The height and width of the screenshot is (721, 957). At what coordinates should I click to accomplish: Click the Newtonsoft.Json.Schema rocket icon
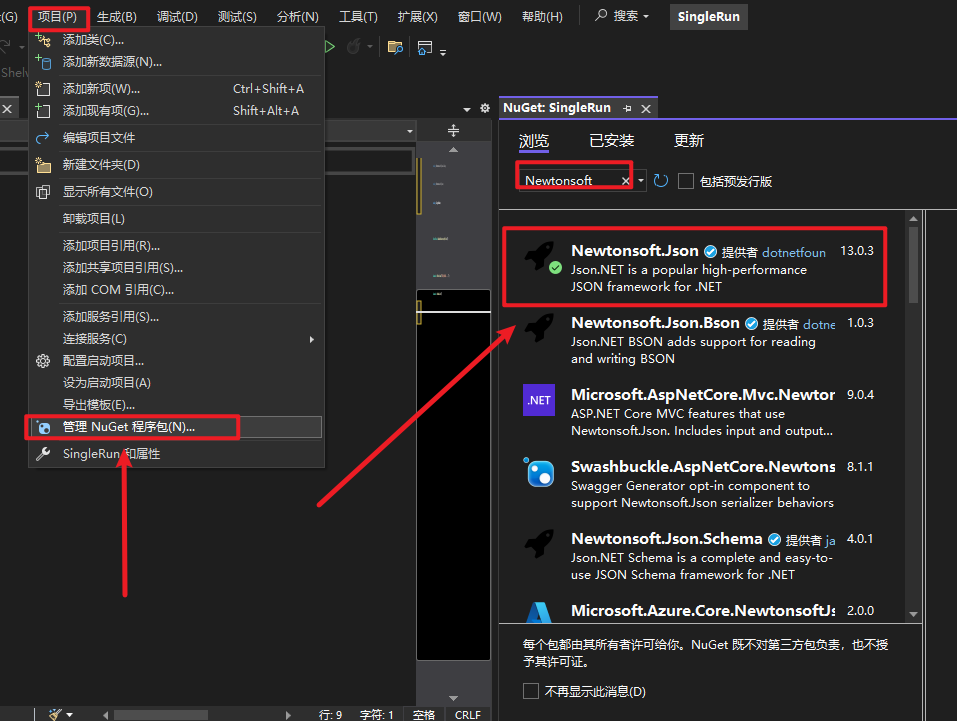pos(539,544)
